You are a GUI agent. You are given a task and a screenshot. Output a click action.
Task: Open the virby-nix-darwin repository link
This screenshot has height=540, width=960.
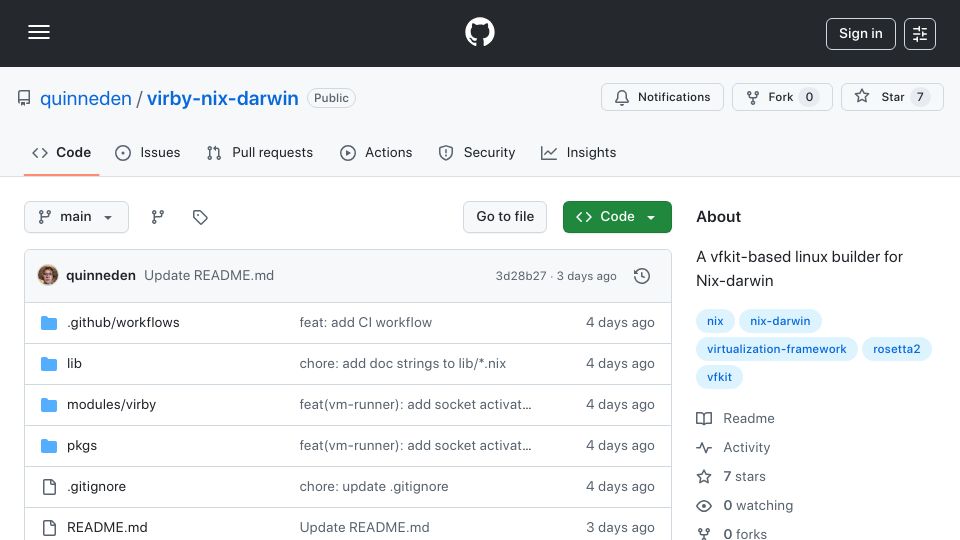click(x=222, y=98)
